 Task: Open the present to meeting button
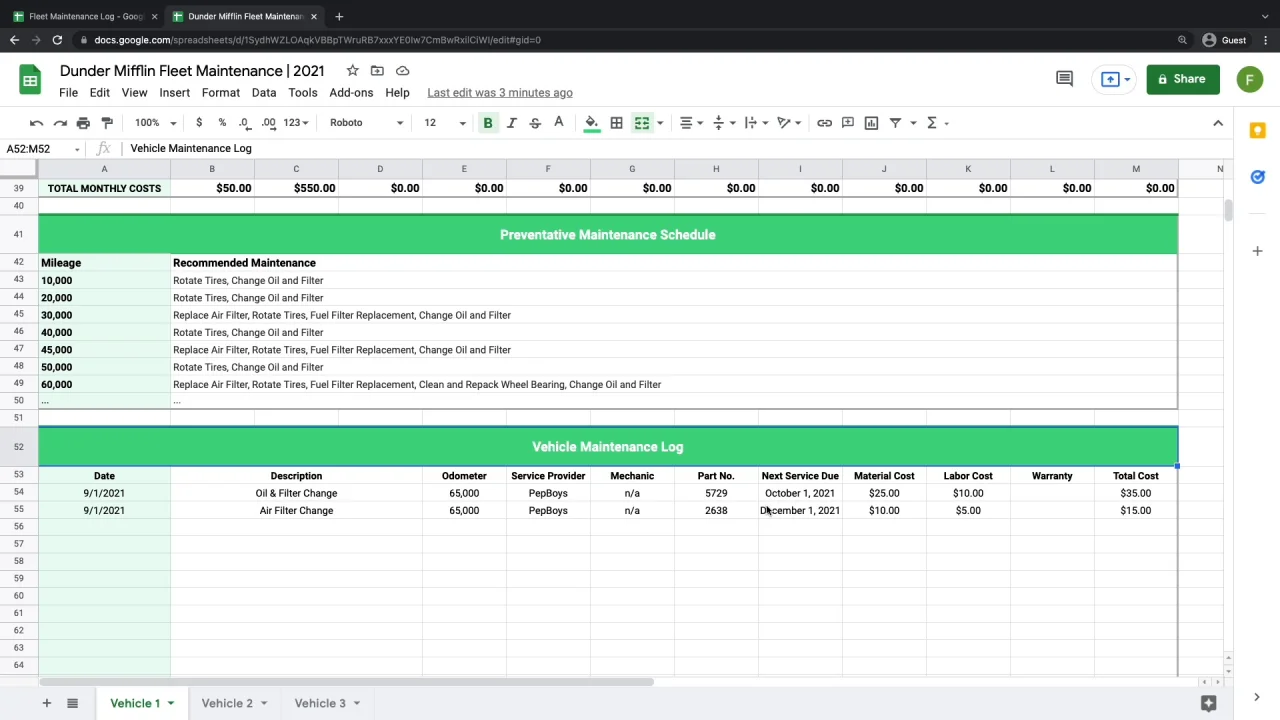(x=1115, y=79)
